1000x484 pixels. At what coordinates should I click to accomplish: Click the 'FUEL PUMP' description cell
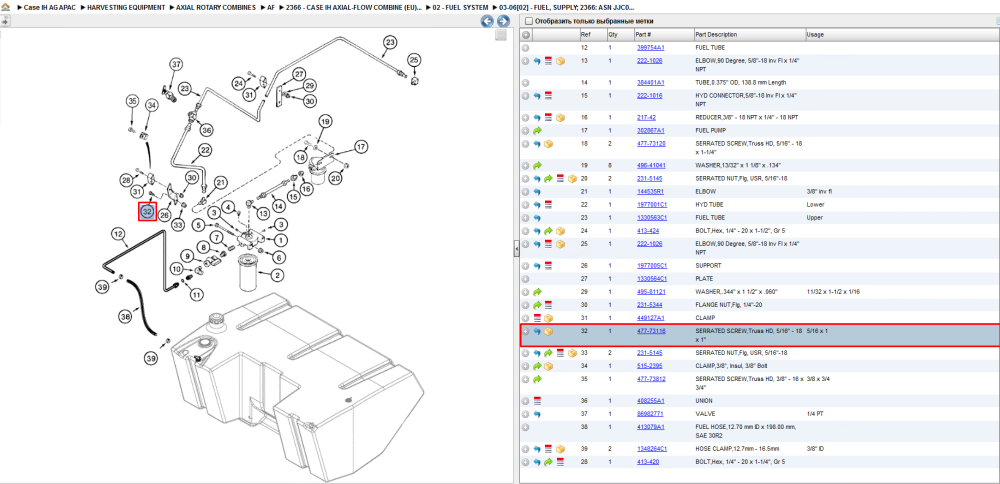709,131
